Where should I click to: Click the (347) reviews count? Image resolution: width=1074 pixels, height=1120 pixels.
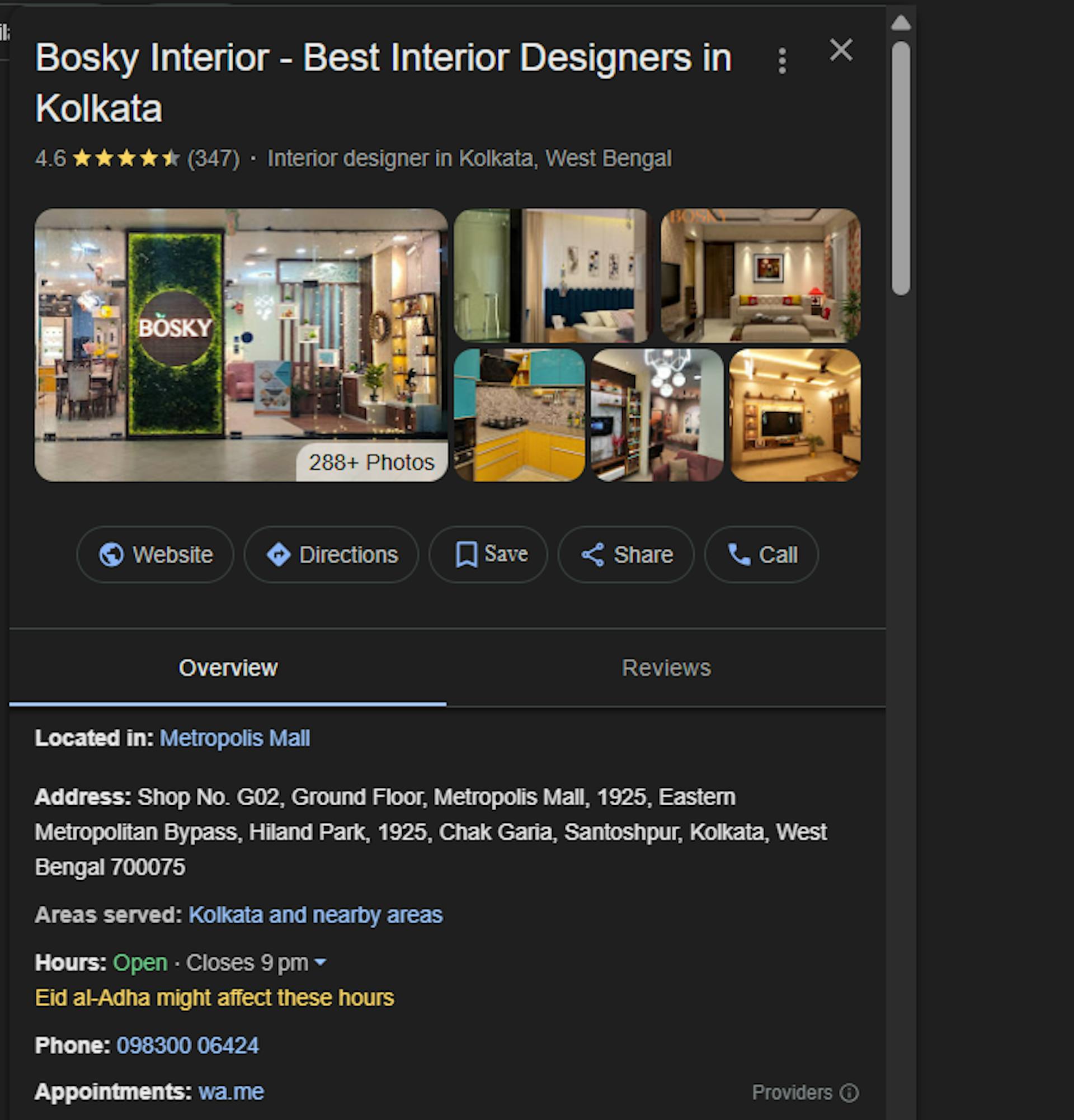click(214, 158)
